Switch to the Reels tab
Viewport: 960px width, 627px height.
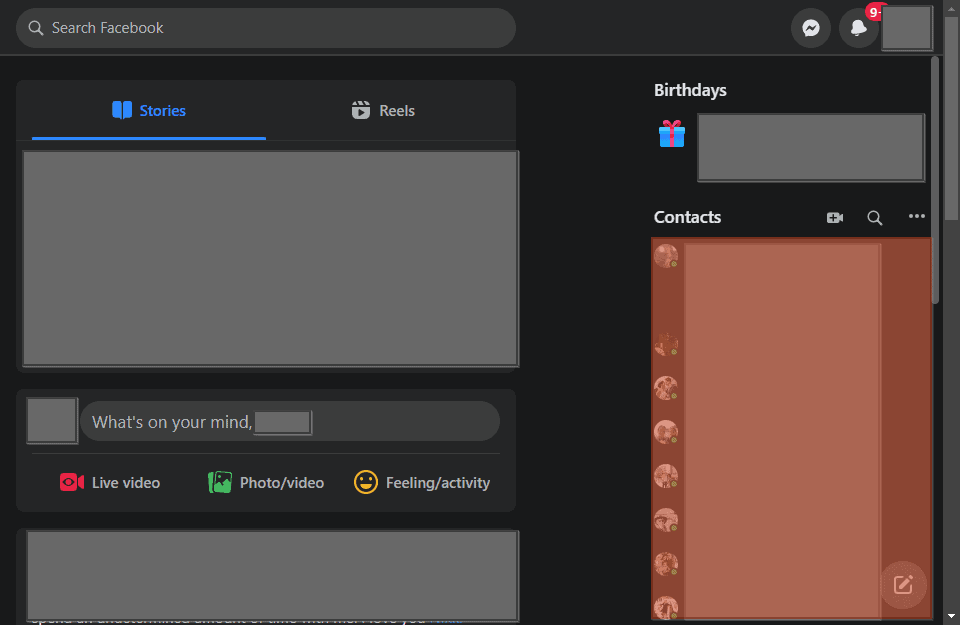pos(383,110)
